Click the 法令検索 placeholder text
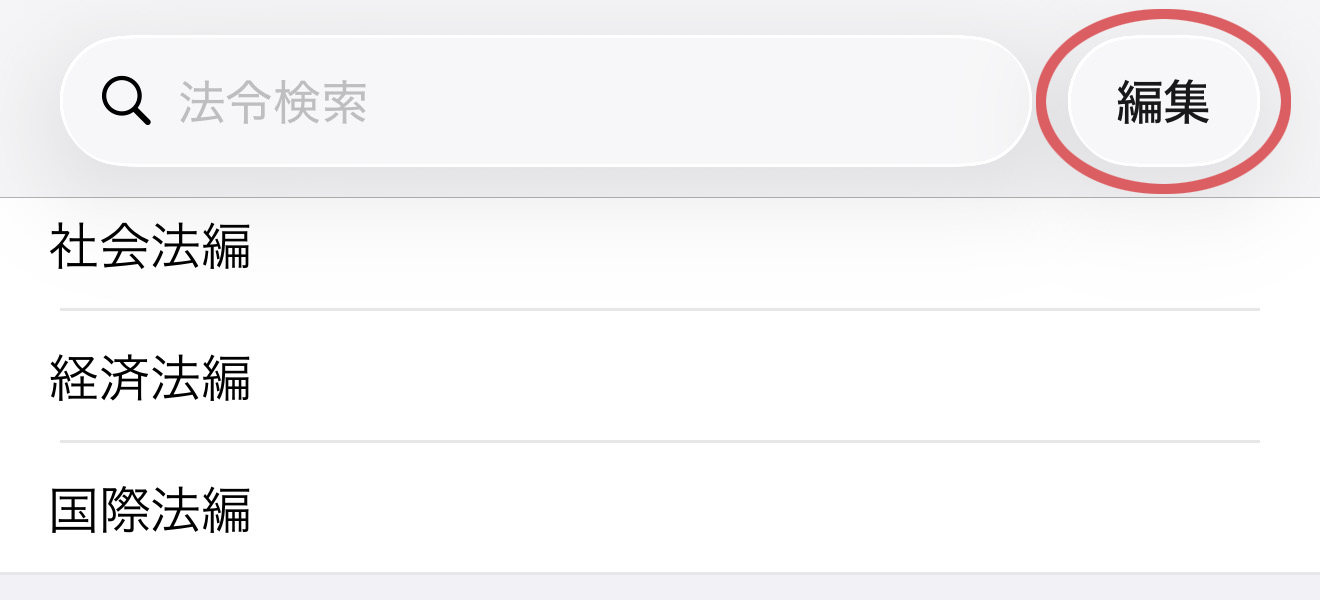This screenshot has height=600, width=1320. coord(273,102)
